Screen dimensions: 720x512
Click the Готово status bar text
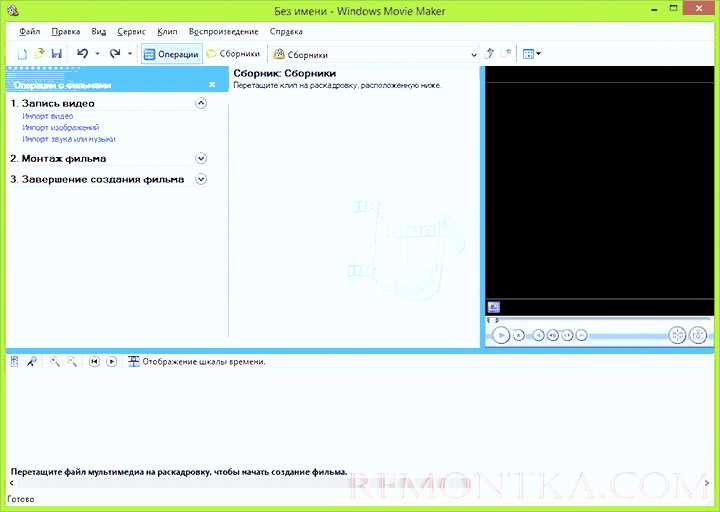(x=21, y=499)
